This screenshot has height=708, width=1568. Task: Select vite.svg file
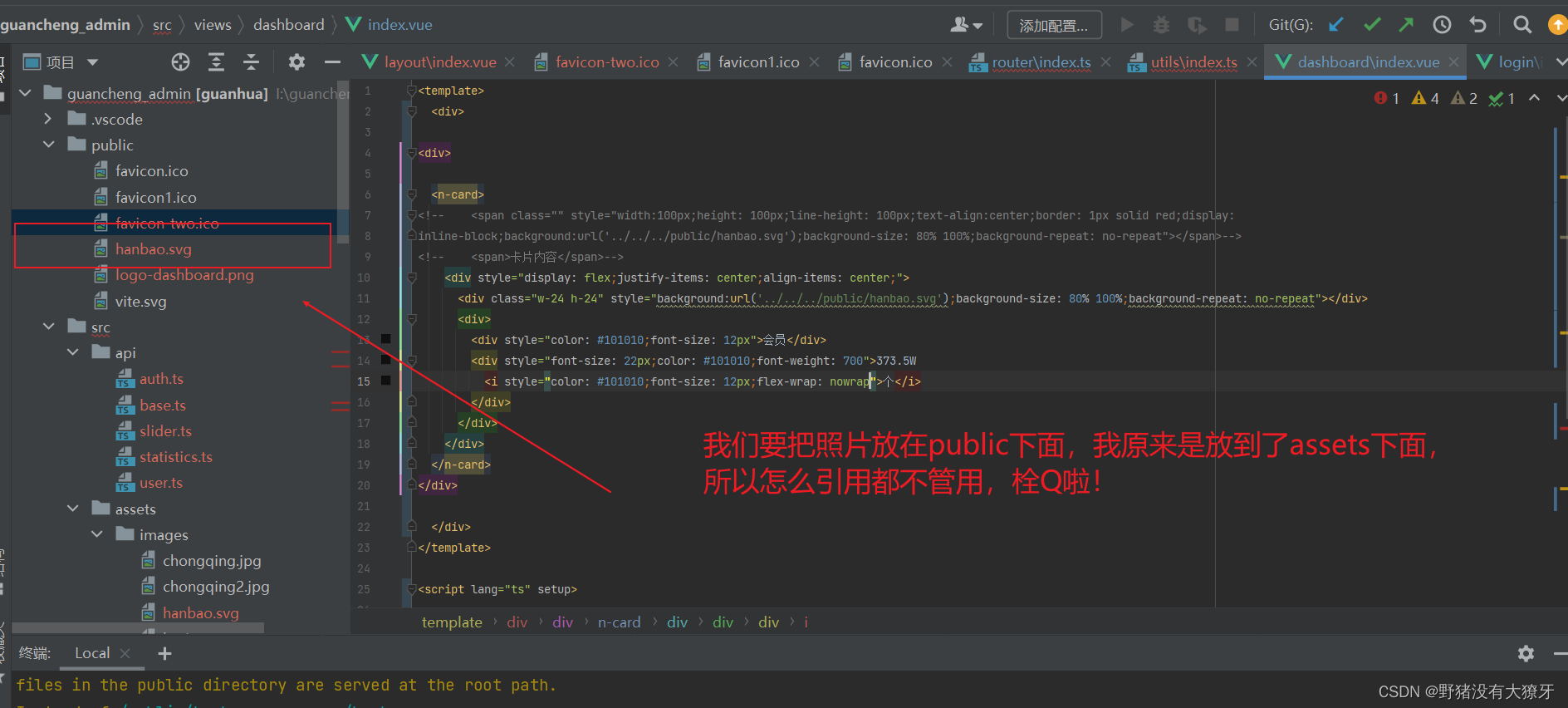(140, 302)
